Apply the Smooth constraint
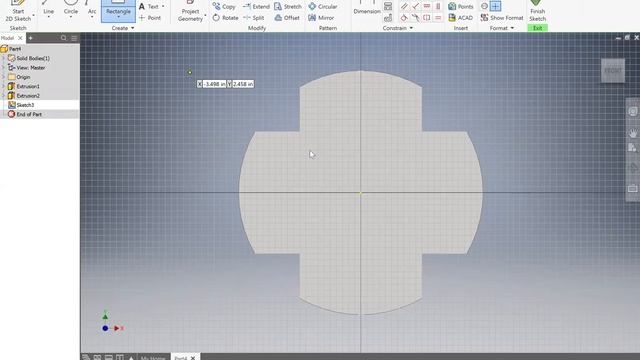 [416, 18]
